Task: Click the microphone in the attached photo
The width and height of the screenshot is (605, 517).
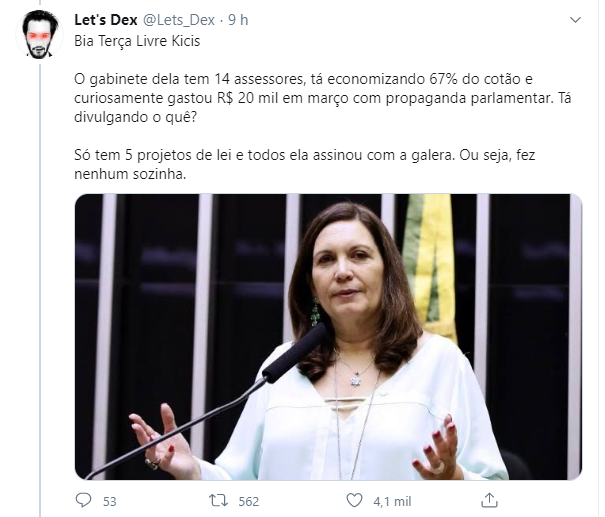Action: (295, 355)
